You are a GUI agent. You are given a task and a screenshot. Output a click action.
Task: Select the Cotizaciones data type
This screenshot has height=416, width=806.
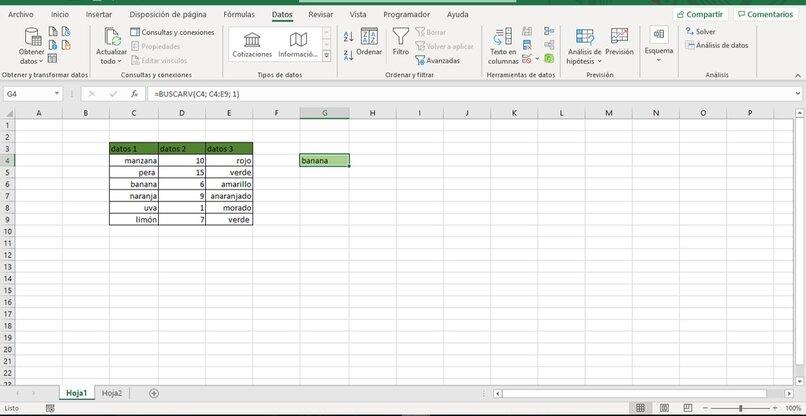(252, 45)
